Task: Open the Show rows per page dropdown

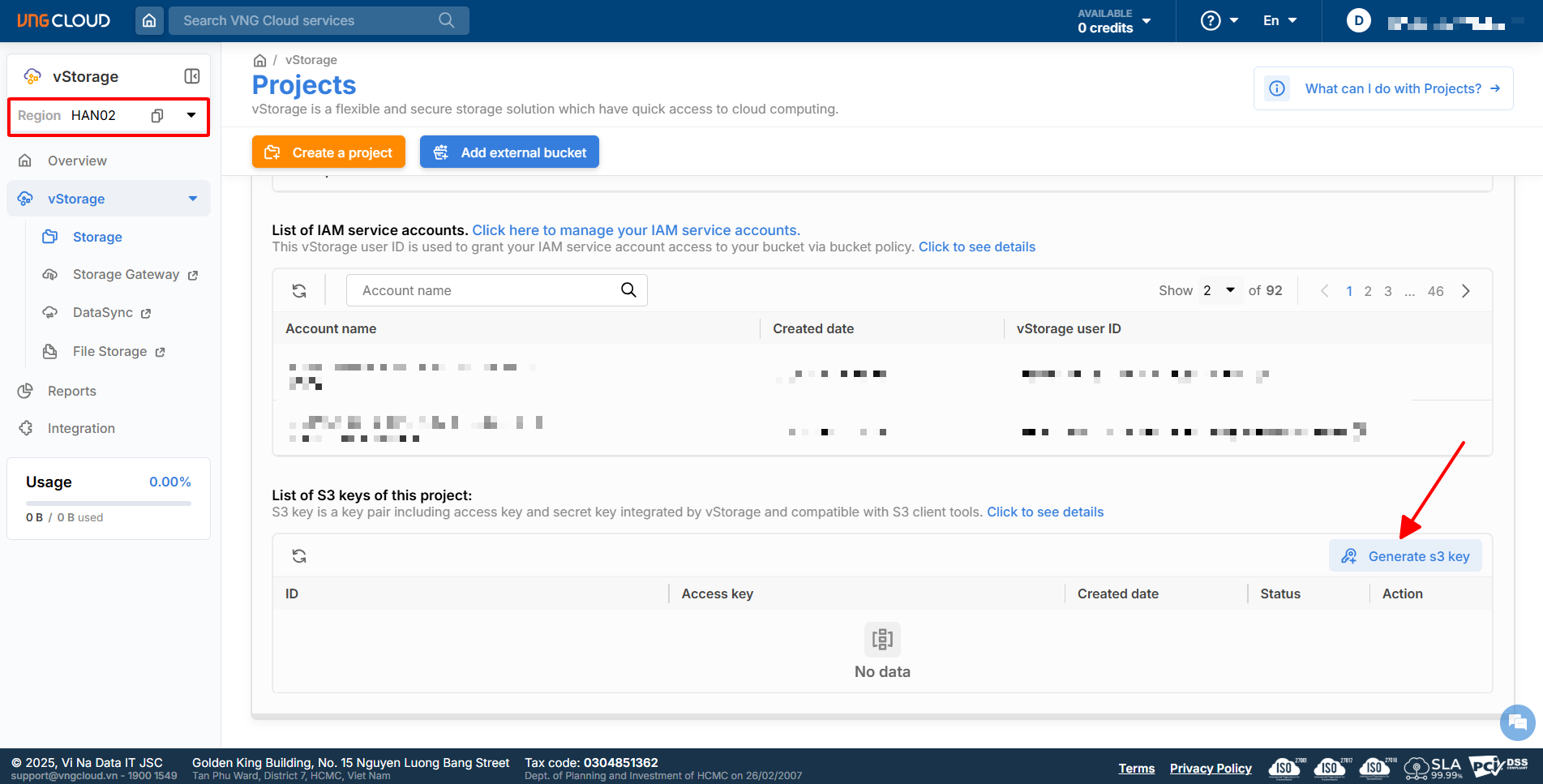Action: [x=1219, y=290]
